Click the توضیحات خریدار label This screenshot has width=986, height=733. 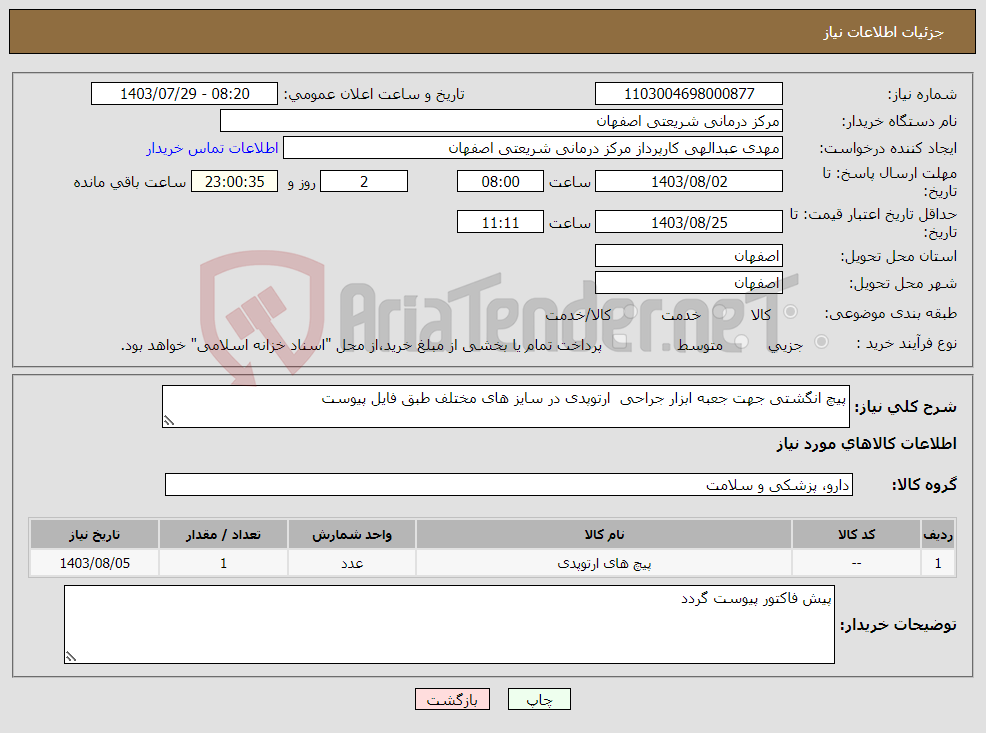[x=899, y=624]
